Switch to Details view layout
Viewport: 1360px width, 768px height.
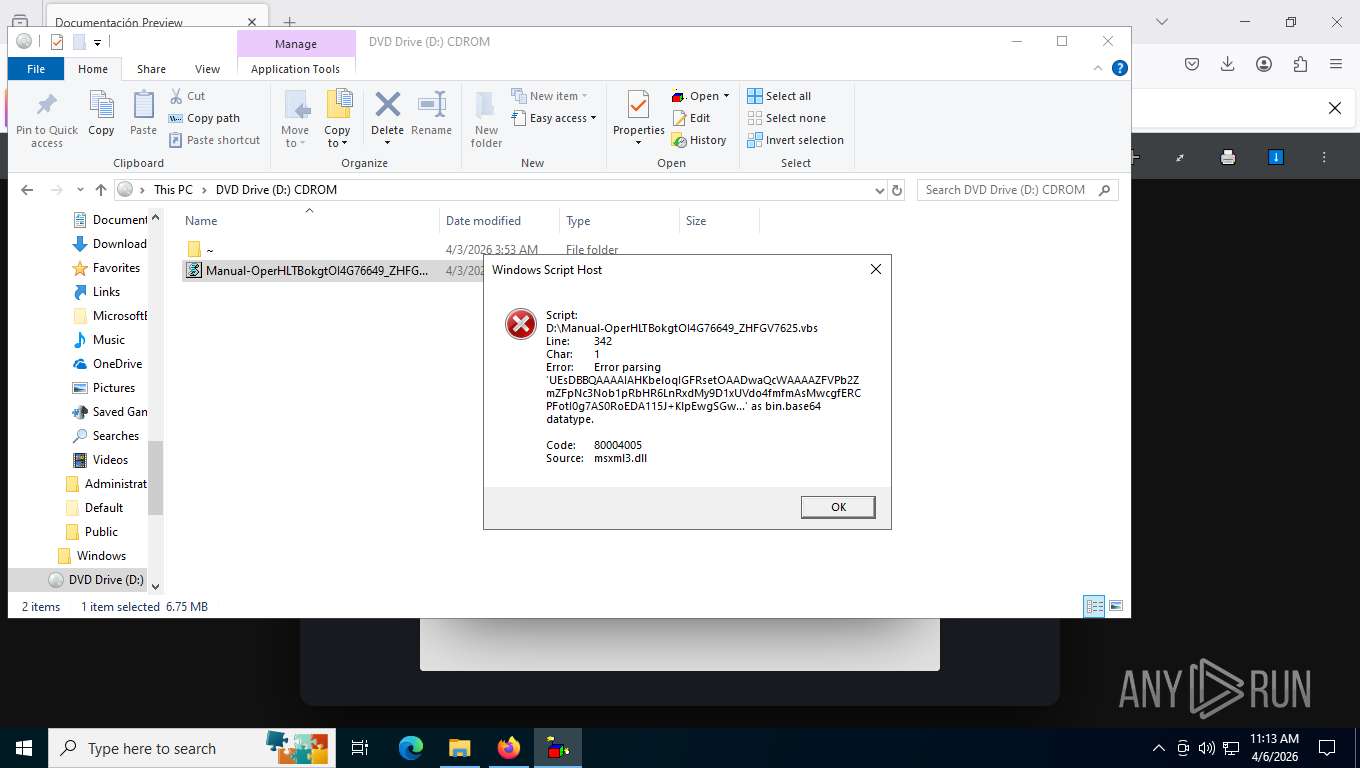1094,606
